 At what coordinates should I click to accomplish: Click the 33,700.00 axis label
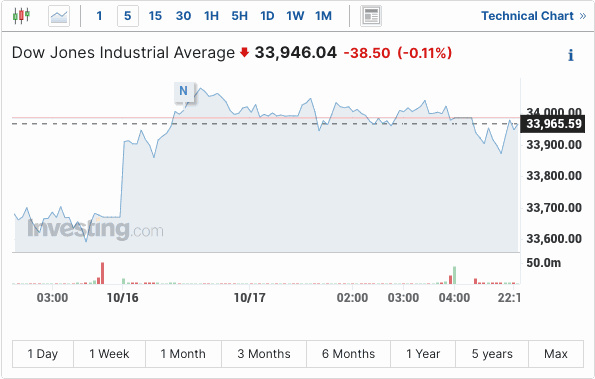tap(554, 208)
